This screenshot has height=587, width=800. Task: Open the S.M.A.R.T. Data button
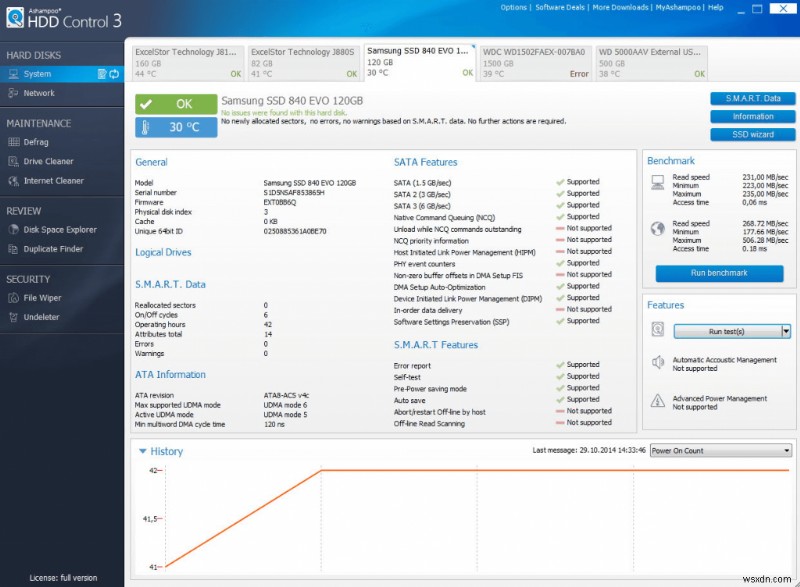click(x=751, y=98)
